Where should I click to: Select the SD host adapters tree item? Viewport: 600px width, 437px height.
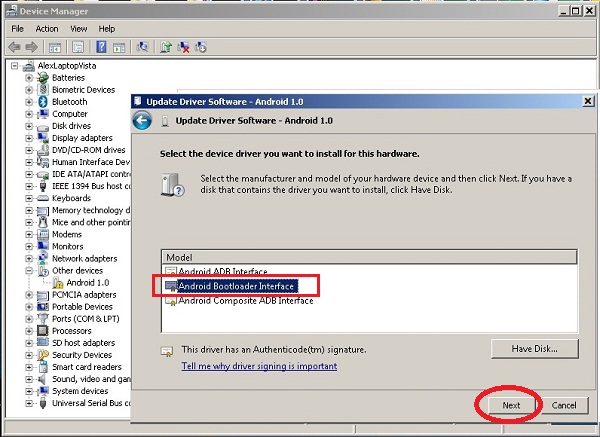point(83,343)
